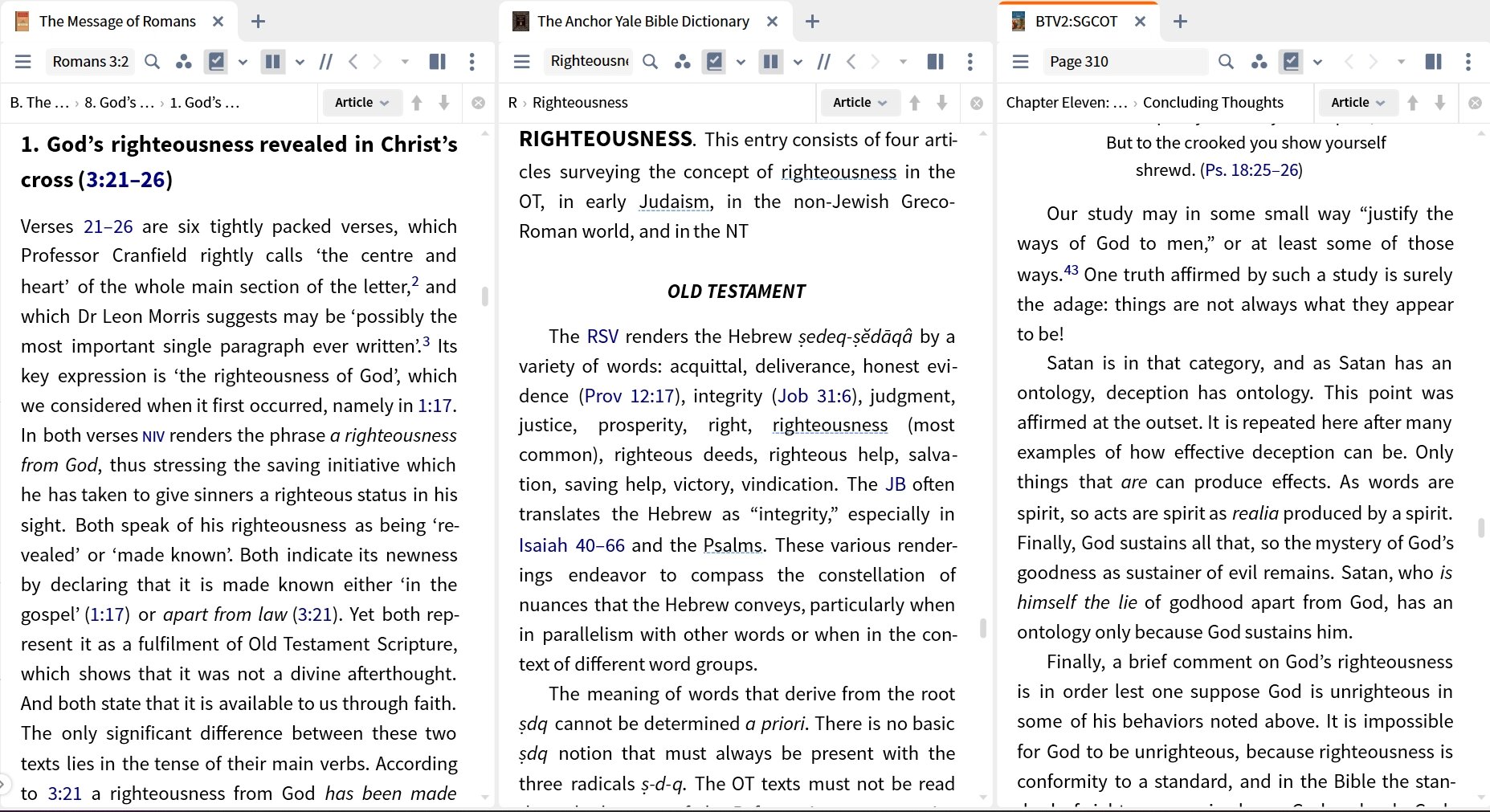Open visual filters in BTV2:SGCOT panel
Viewport: 1490px width, 812px height.
click(1259, 62)
